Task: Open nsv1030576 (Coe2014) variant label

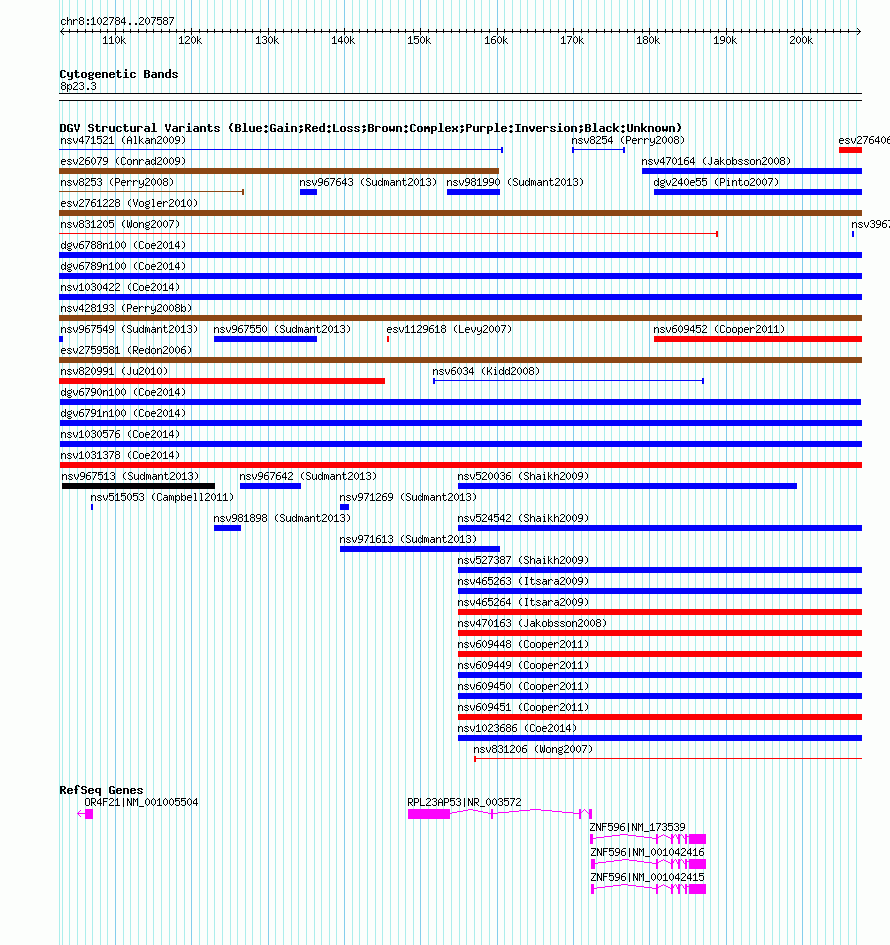Action: [120, 435]
